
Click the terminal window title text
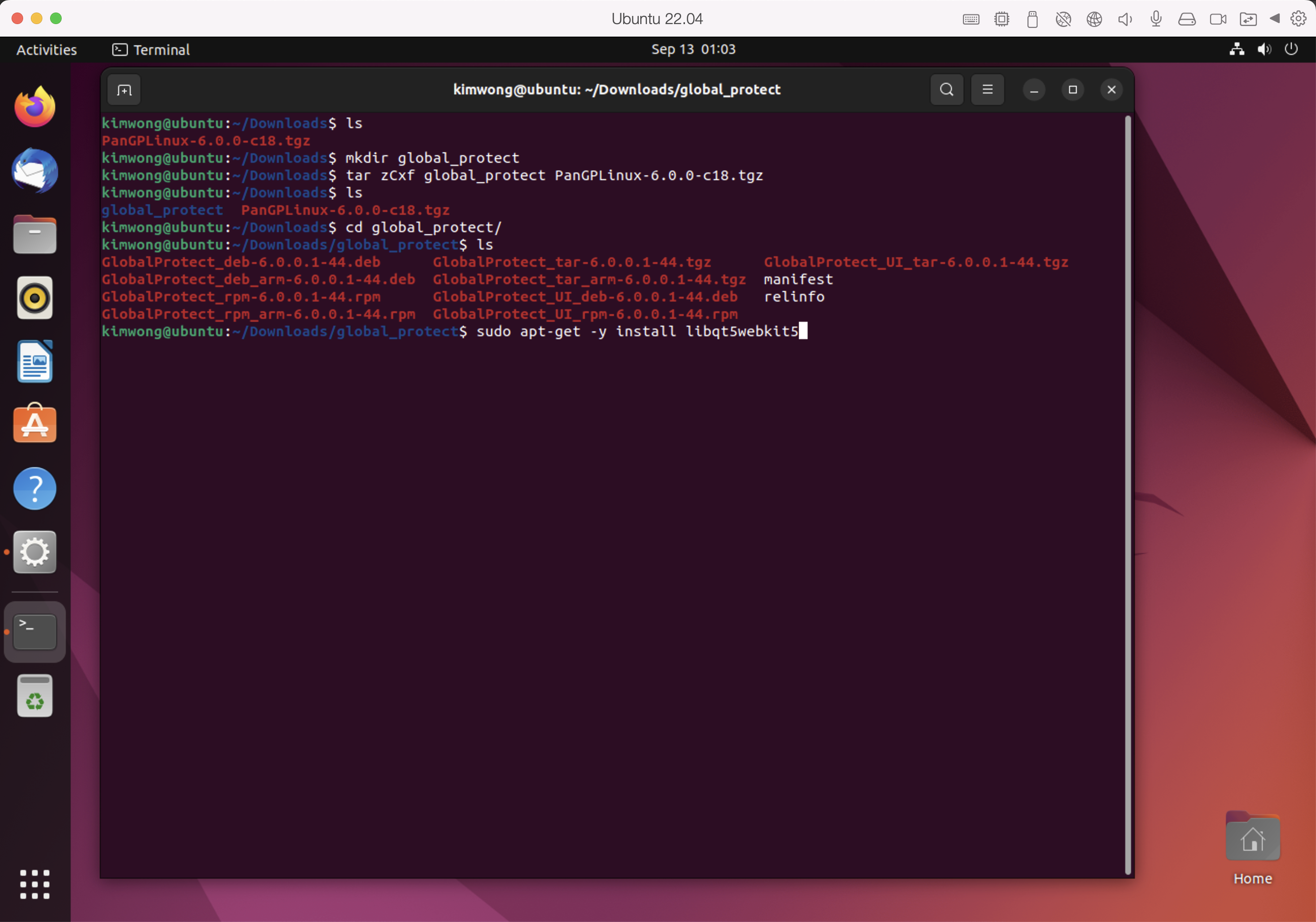tap(617, 90)
